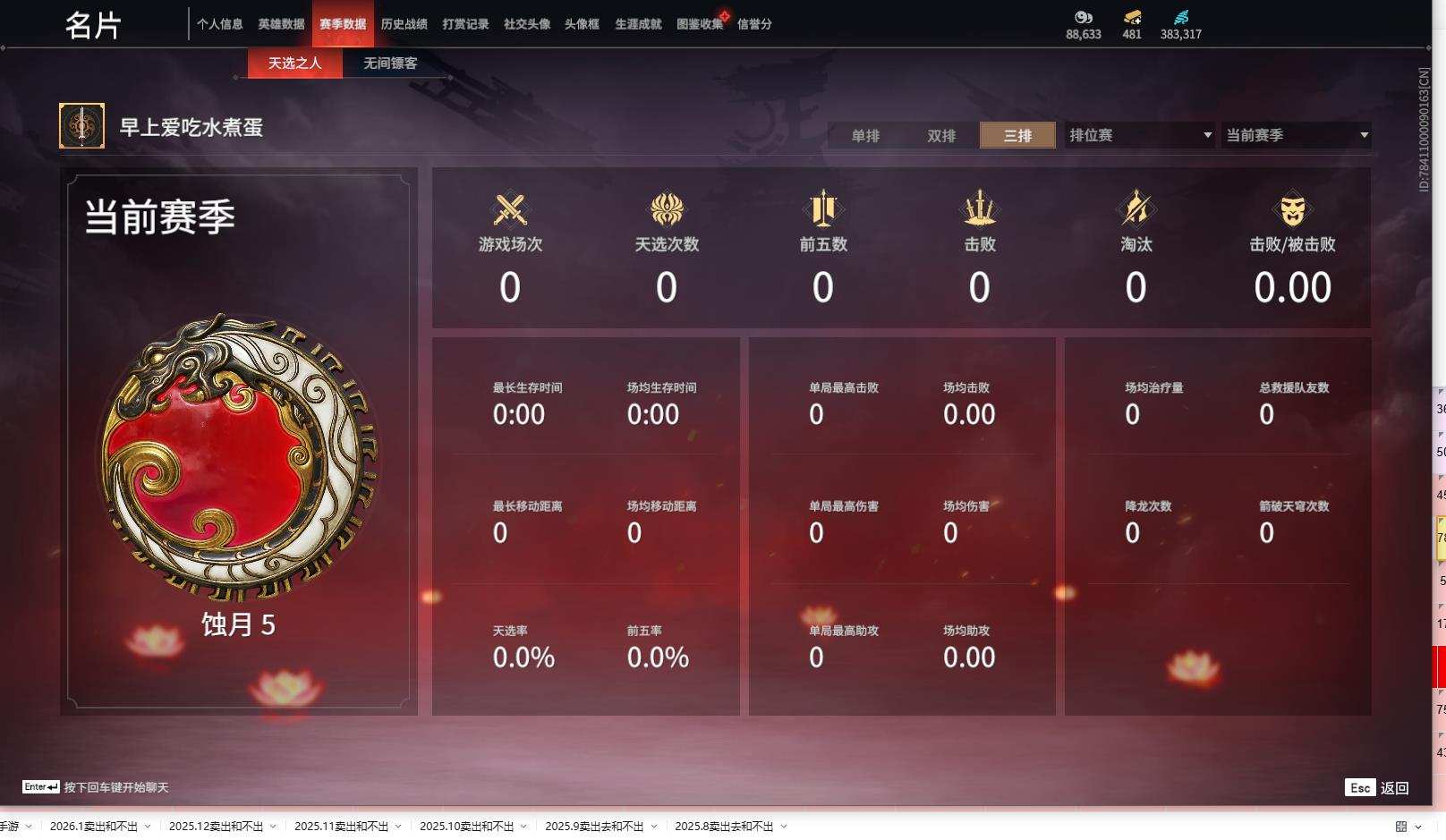The height and width of the screenshot is (840, 1446).
Task: Click the player avatar beside 早上爱吃水煮蛋
Action: click(x=81, y=125)
